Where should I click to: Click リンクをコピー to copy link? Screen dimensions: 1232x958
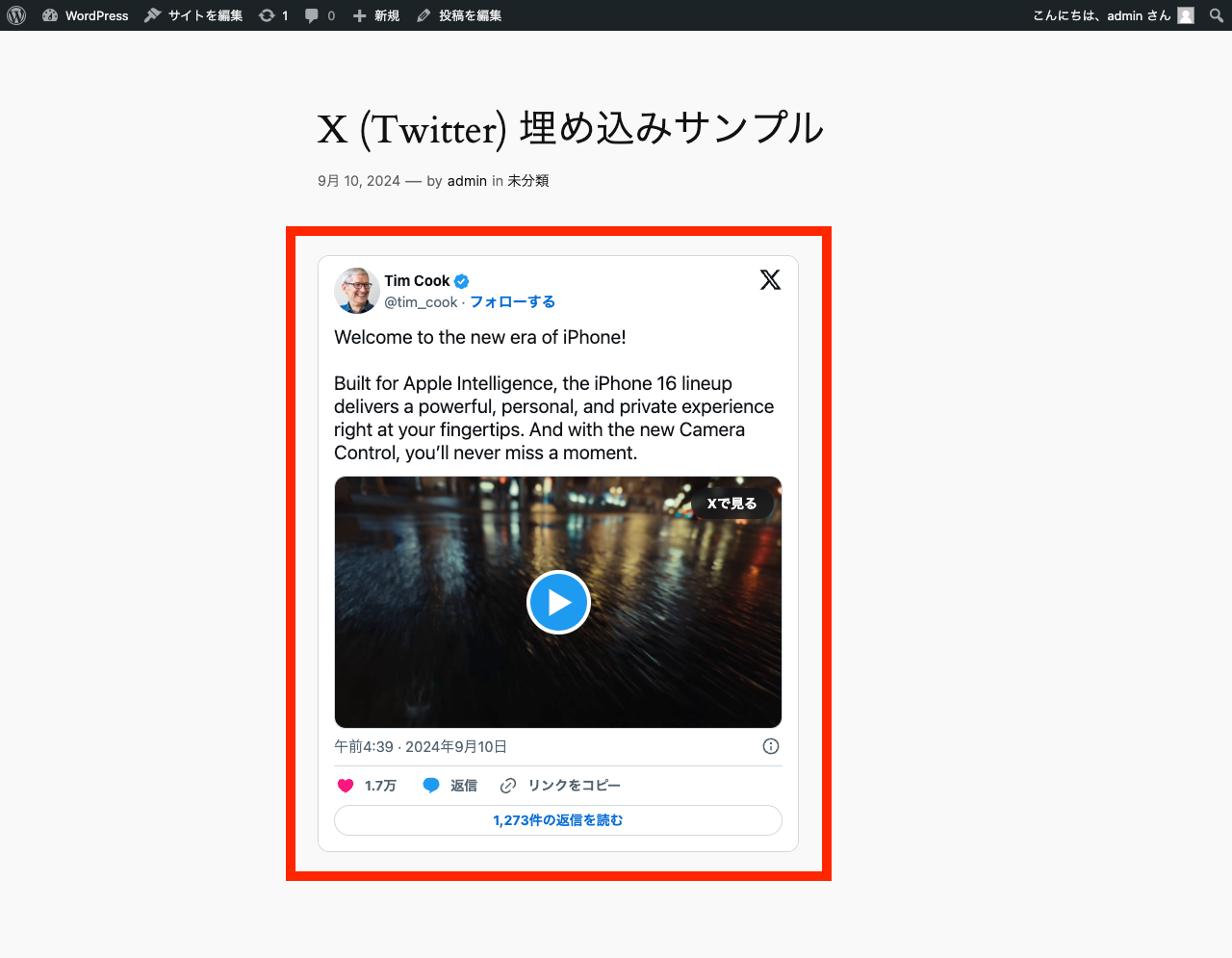coord(574,786)
